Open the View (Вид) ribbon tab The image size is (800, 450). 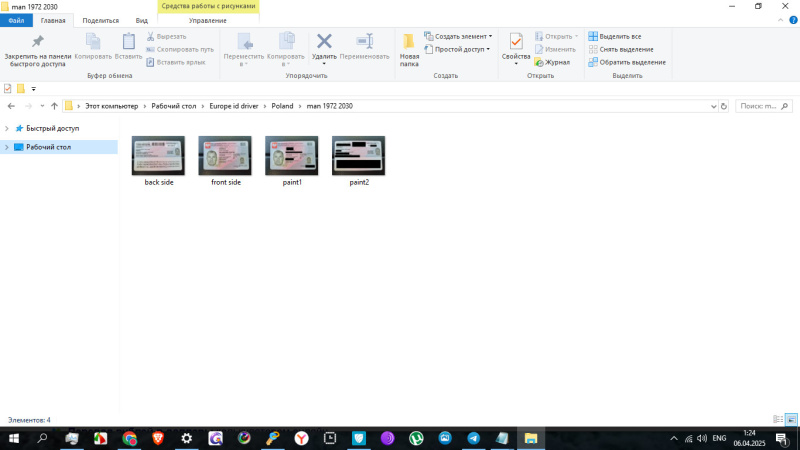tap(141, 20)
